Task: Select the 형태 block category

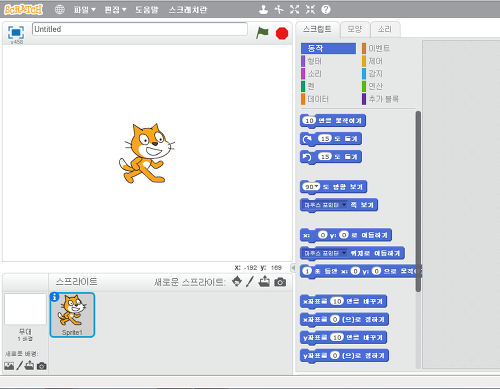Action: tap(328, 61)
